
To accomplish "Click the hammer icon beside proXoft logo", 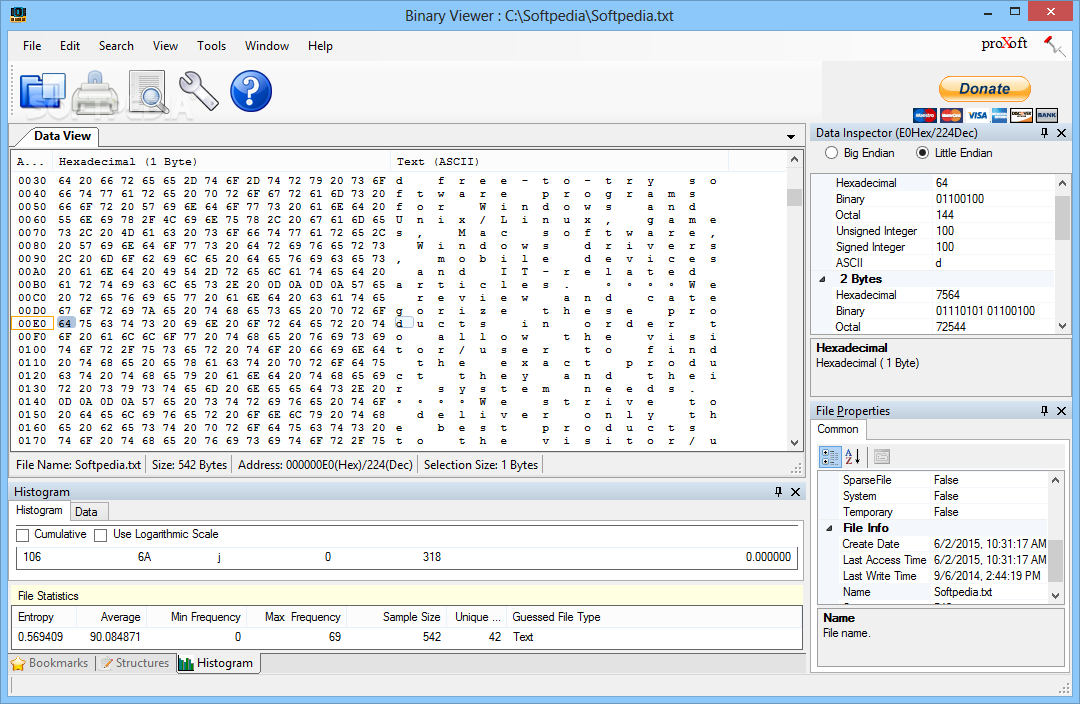I will coord(1054,45).
